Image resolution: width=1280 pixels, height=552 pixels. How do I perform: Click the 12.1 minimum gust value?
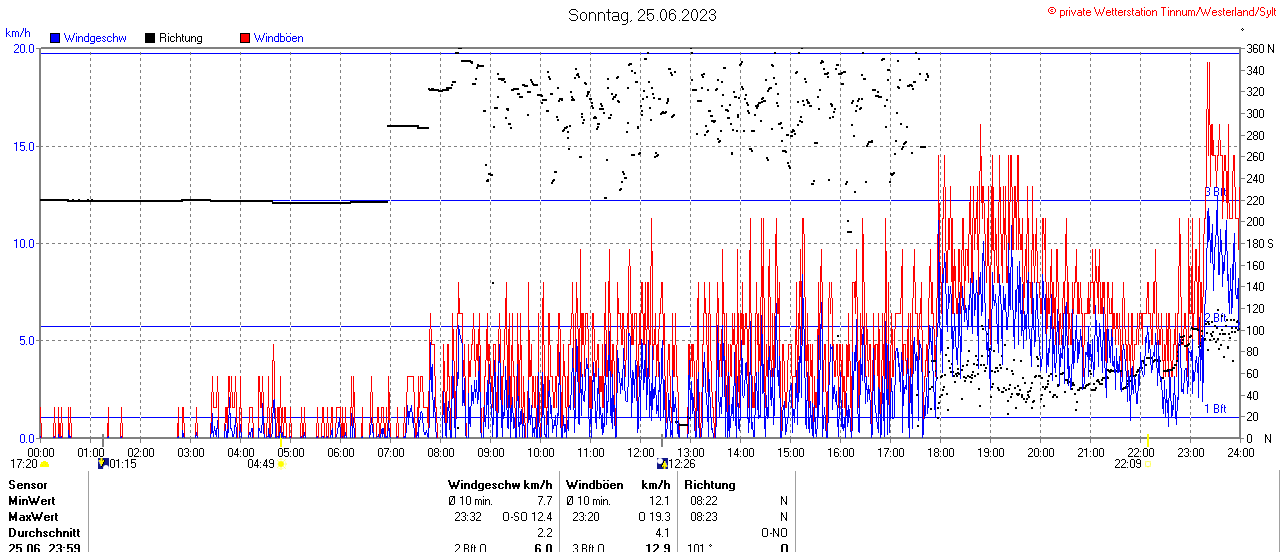(658, 501)
